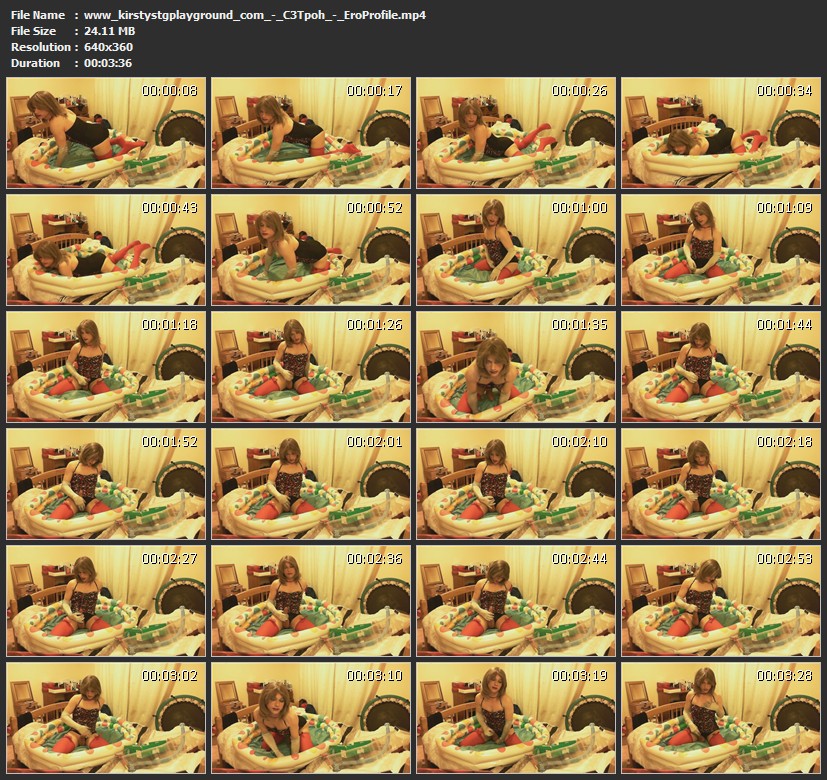Open the frame stamped 00:00:52
827x780 pixels.
tap(310, 245)
